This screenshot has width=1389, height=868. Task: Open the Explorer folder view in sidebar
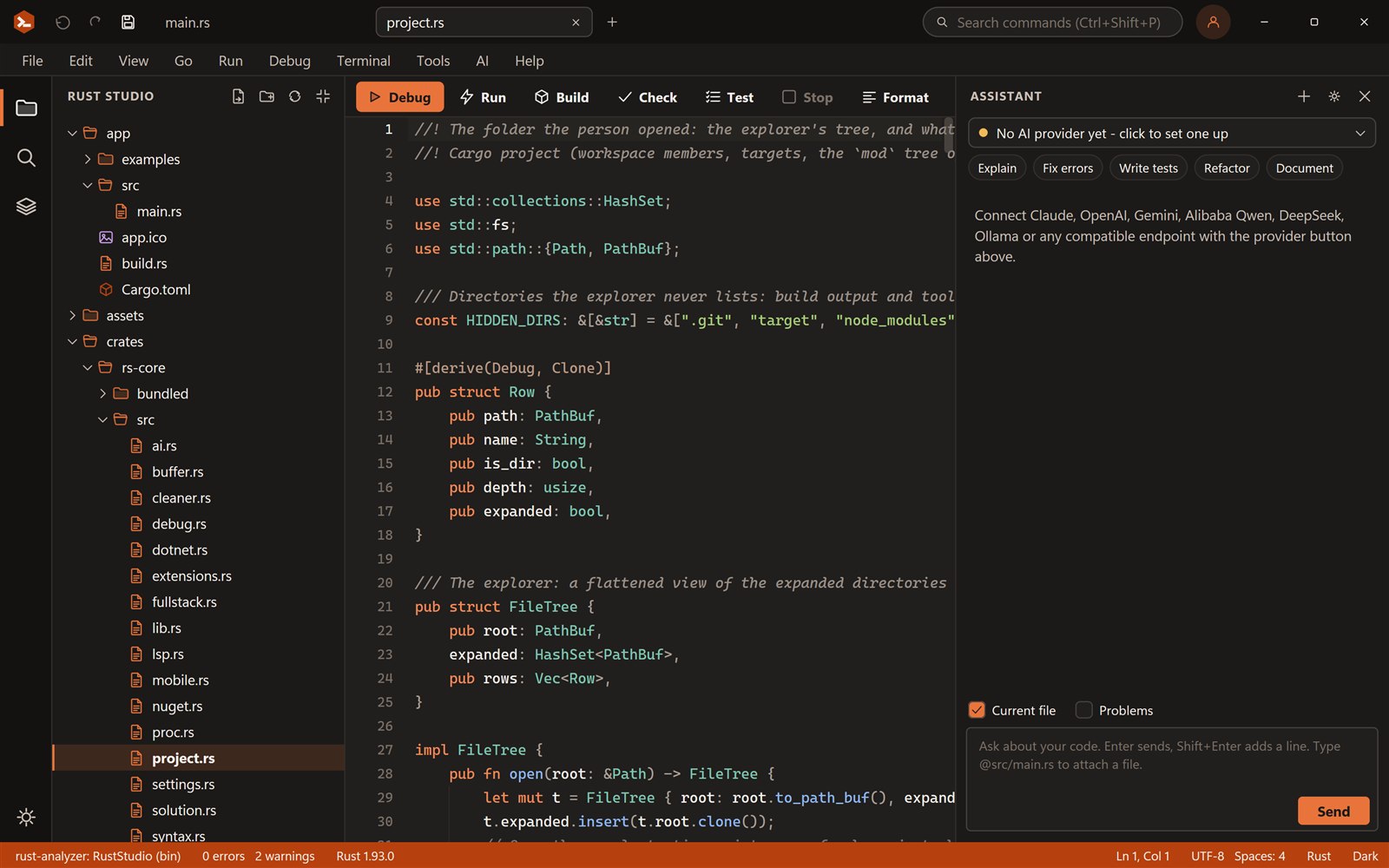tap(26, 108)
